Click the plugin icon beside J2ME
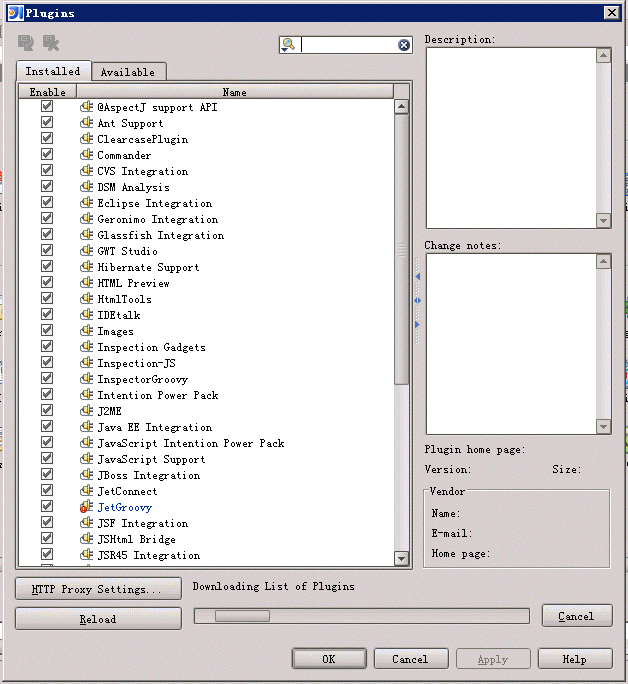 [86, 411]
